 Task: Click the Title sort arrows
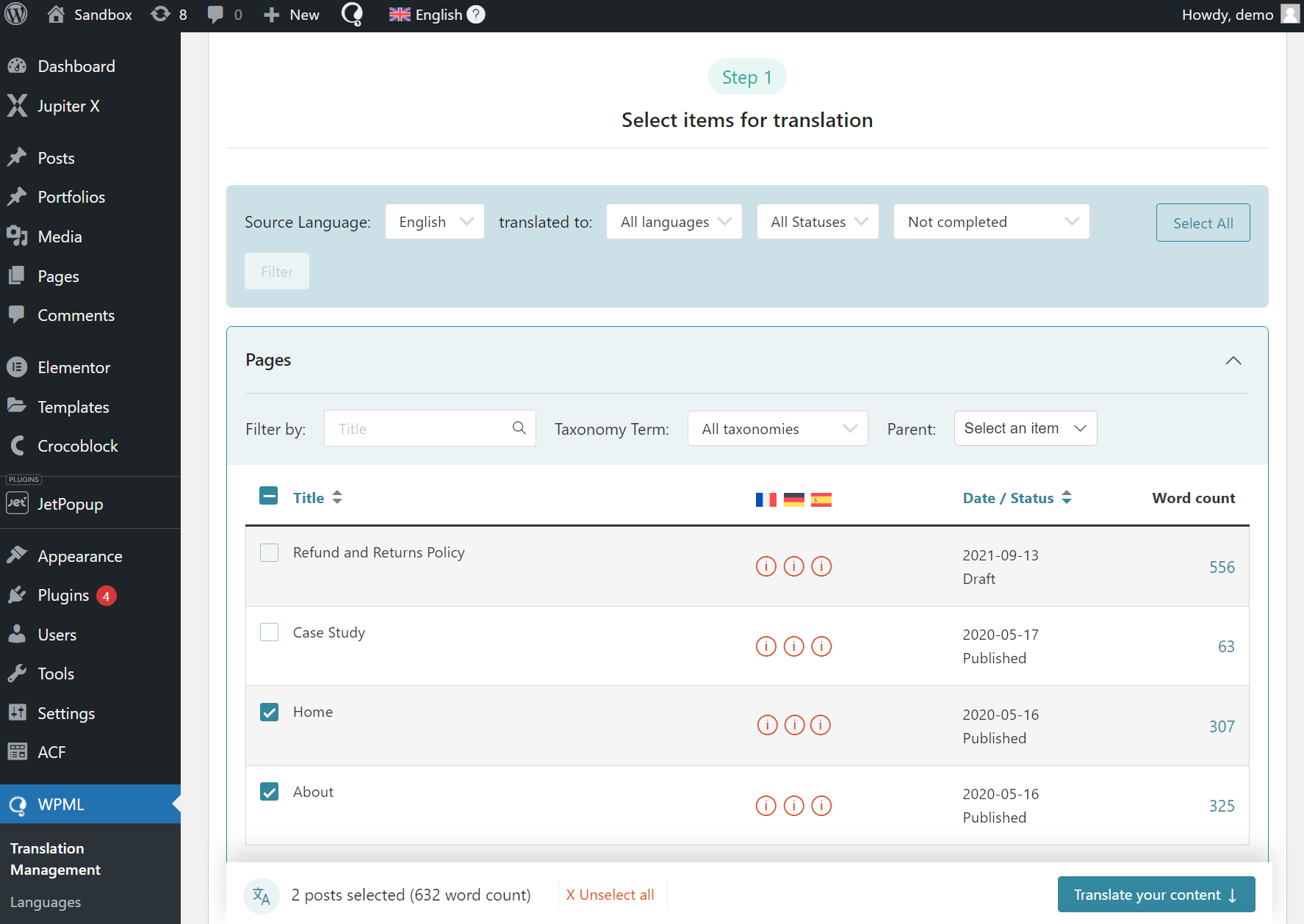(x=337, y=497)
